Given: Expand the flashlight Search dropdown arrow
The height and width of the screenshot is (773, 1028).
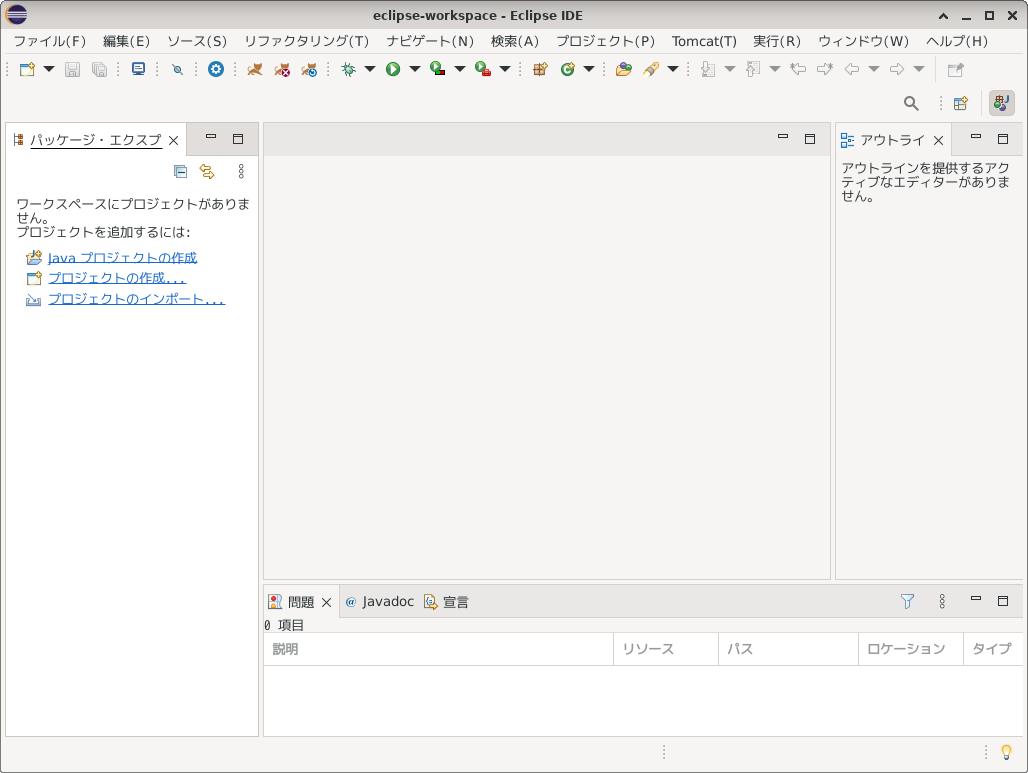Looking at the screenshot, I should [x=673, y=69].
